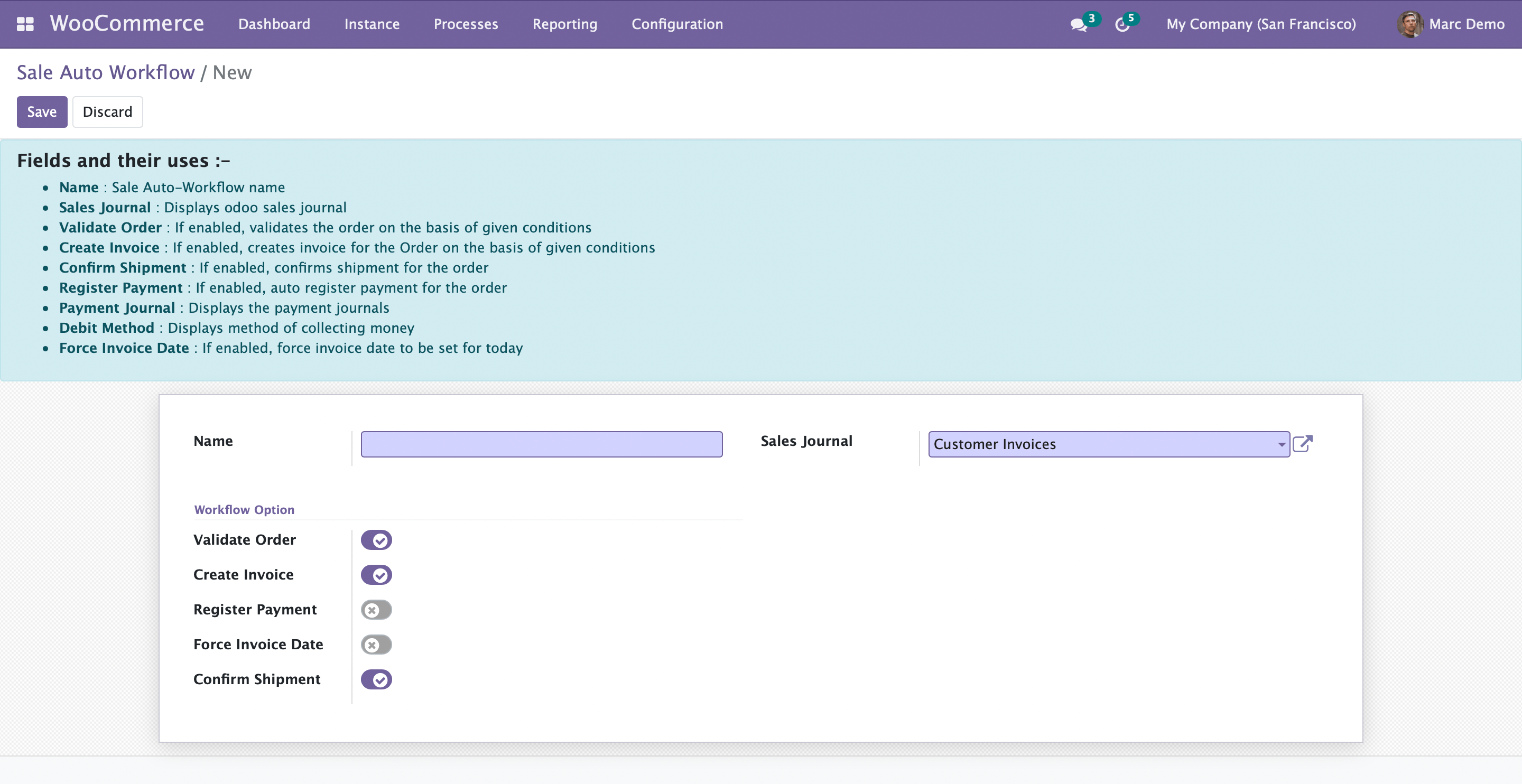Click the WooCommerce app brand title
Image resolution: width=1522 pixels, height=784 pixels.
127,24
